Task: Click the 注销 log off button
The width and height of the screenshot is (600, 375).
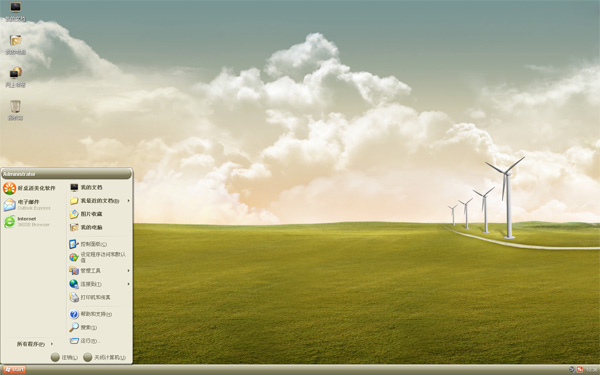Action: coord(64,357)
